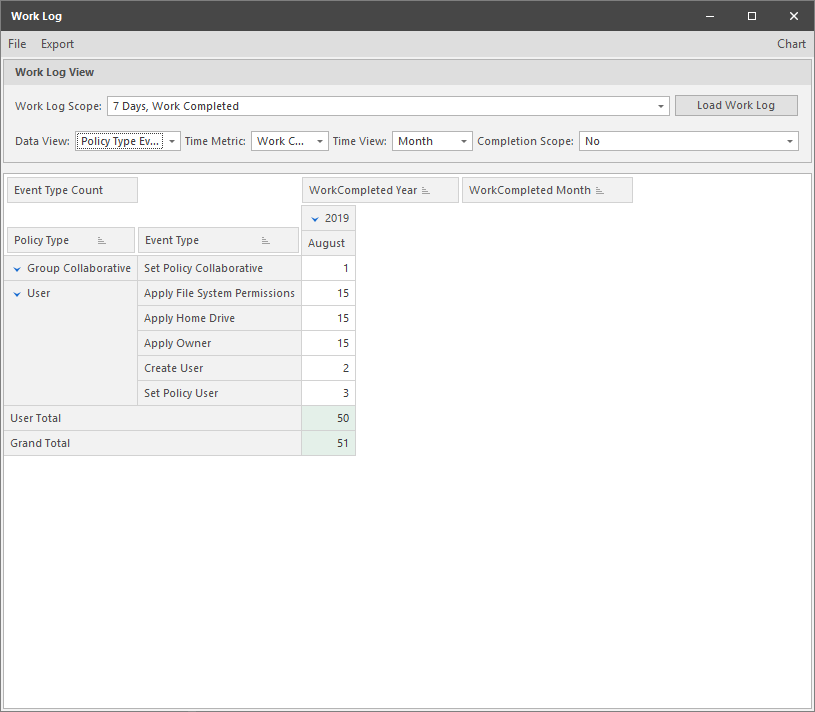Open the Work Log Scope dropdown

660,105
